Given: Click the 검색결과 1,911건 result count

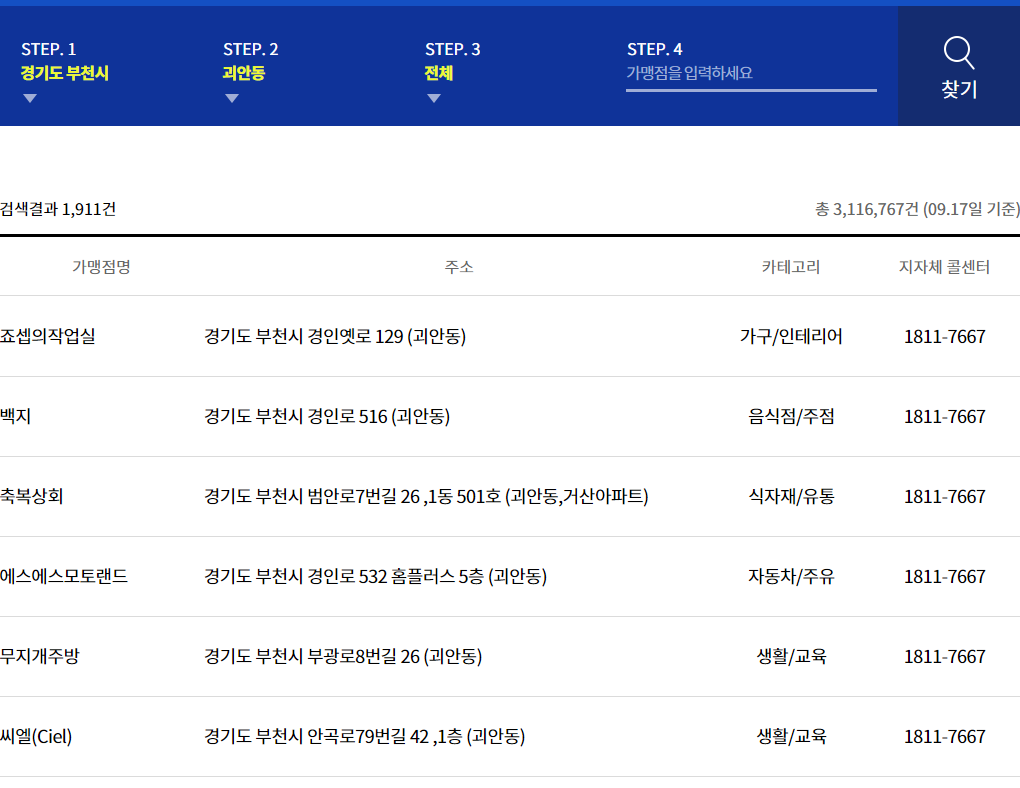Looking at the screenshot, I should click(58, 209).
